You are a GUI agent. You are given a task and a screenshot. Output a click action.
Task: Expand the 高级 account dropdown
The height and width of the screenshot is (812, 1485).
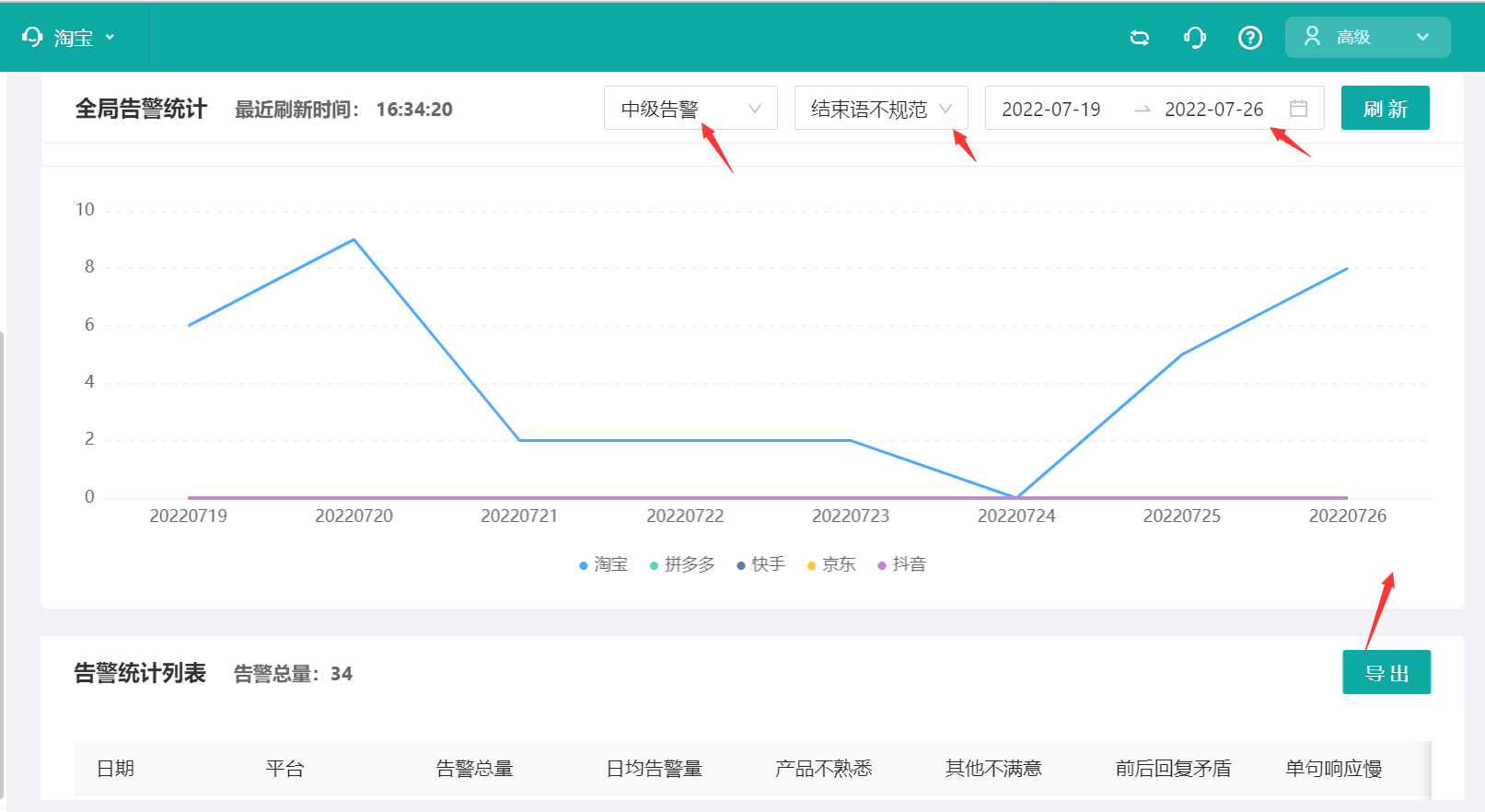point(1367,38)
